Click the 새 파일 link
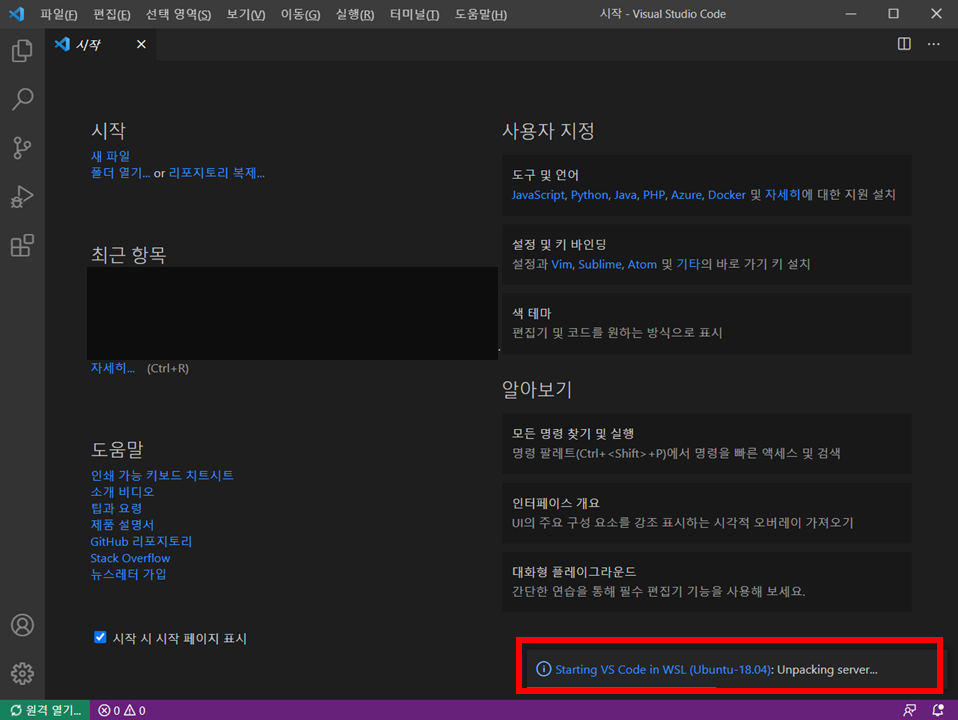 tap(110, 156)
